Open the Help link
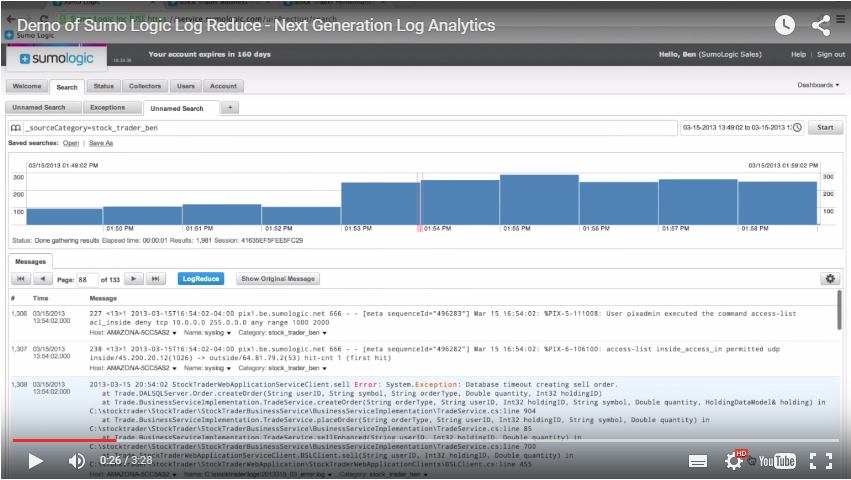 [x=798, y=54]
